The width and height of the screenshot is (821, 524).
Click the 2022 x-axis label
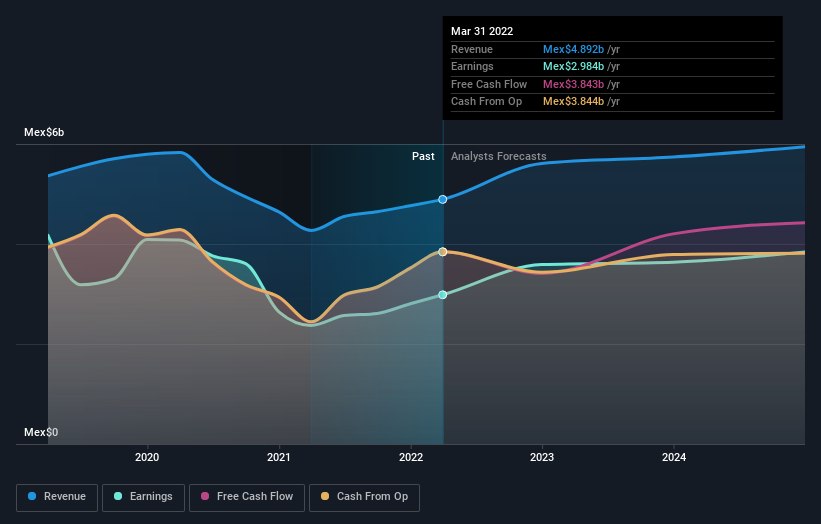tap(411, 457)
